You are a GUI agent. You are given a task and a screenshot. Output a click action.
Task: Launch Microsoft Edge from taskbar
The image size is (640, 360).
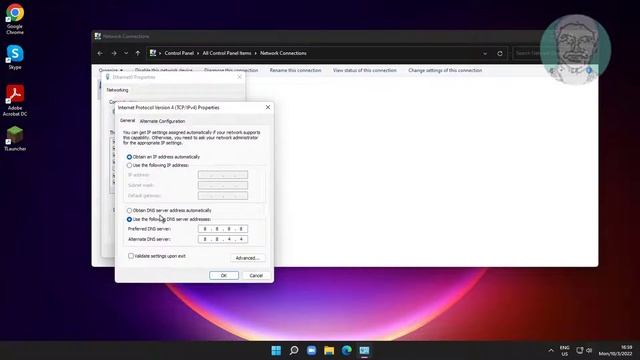[347, 351]
